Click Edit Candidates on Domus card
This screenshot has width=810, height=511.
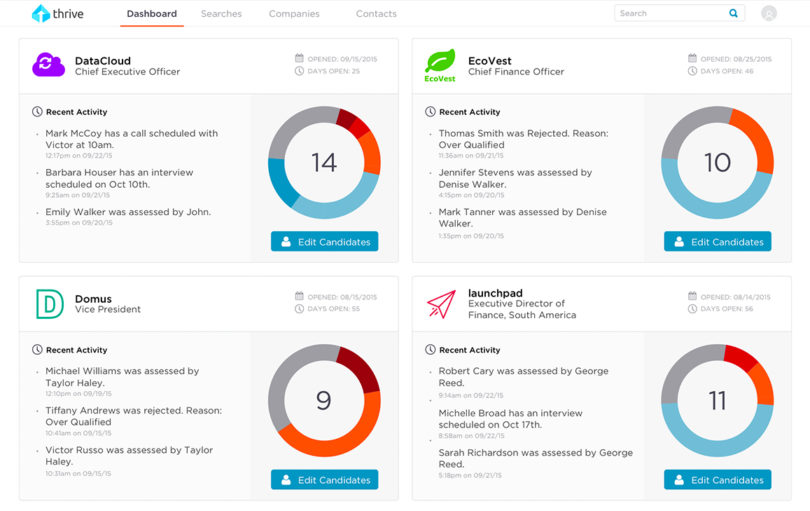(324, 479)
